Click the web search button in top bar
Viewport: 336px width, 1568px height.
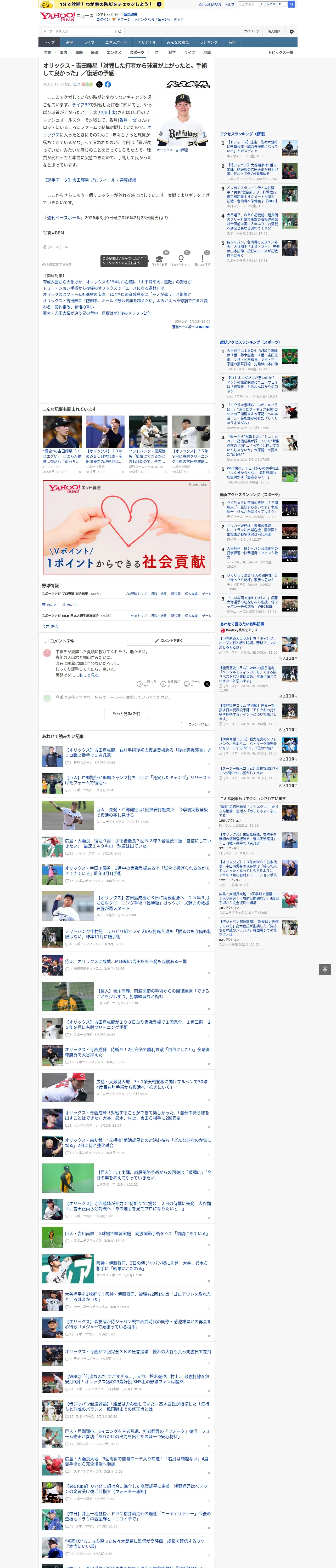pyautogui.click(x=292, y=4)
